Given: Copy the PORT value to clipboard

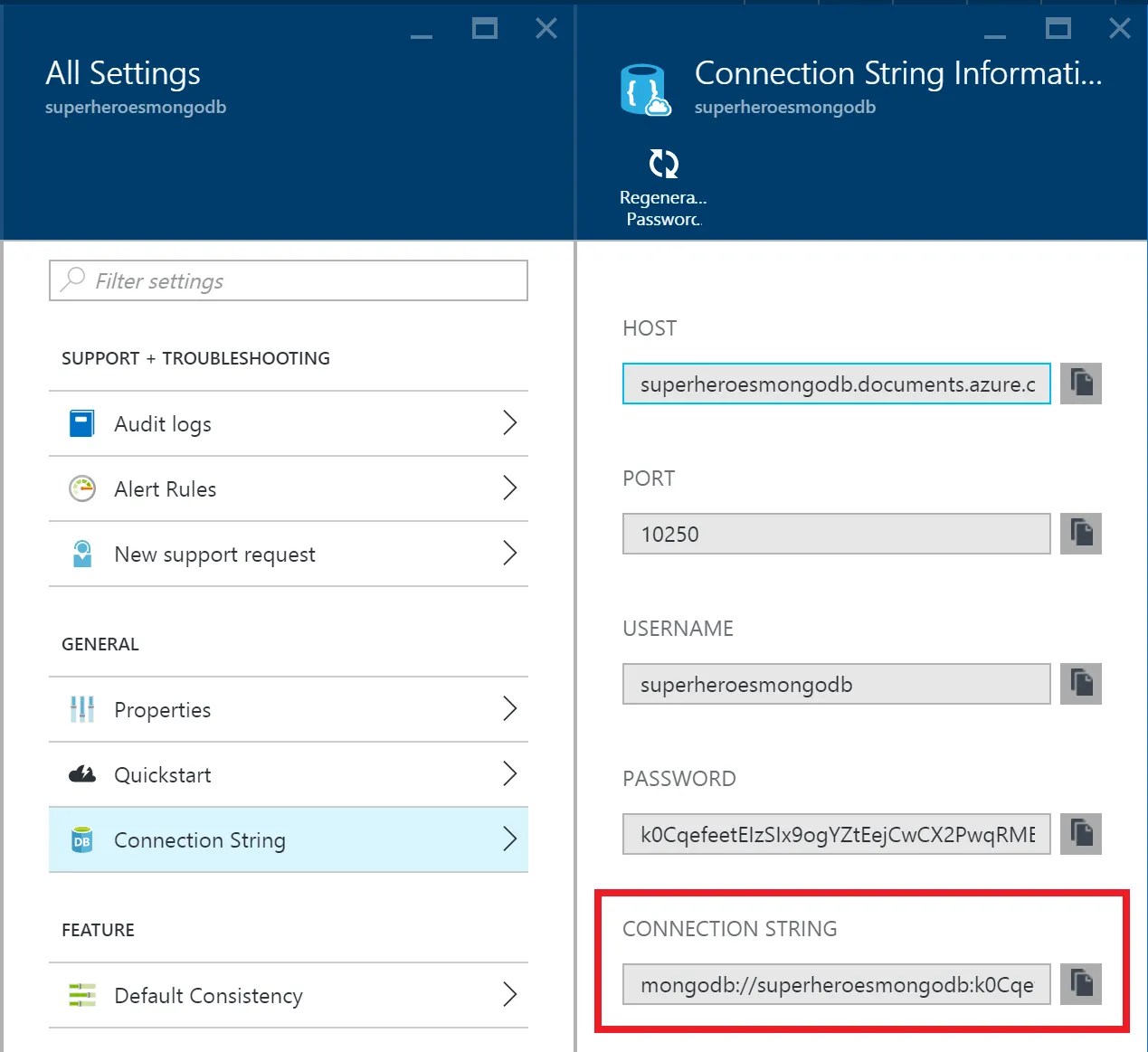Looking at the screenshot, I should pos(1081,534).
